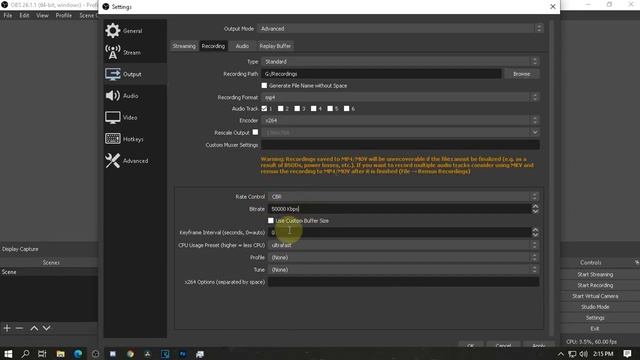Open Recording Format dropdown
Screen dimensions: 640x360
pyautogui.click(x=400, y=97)
